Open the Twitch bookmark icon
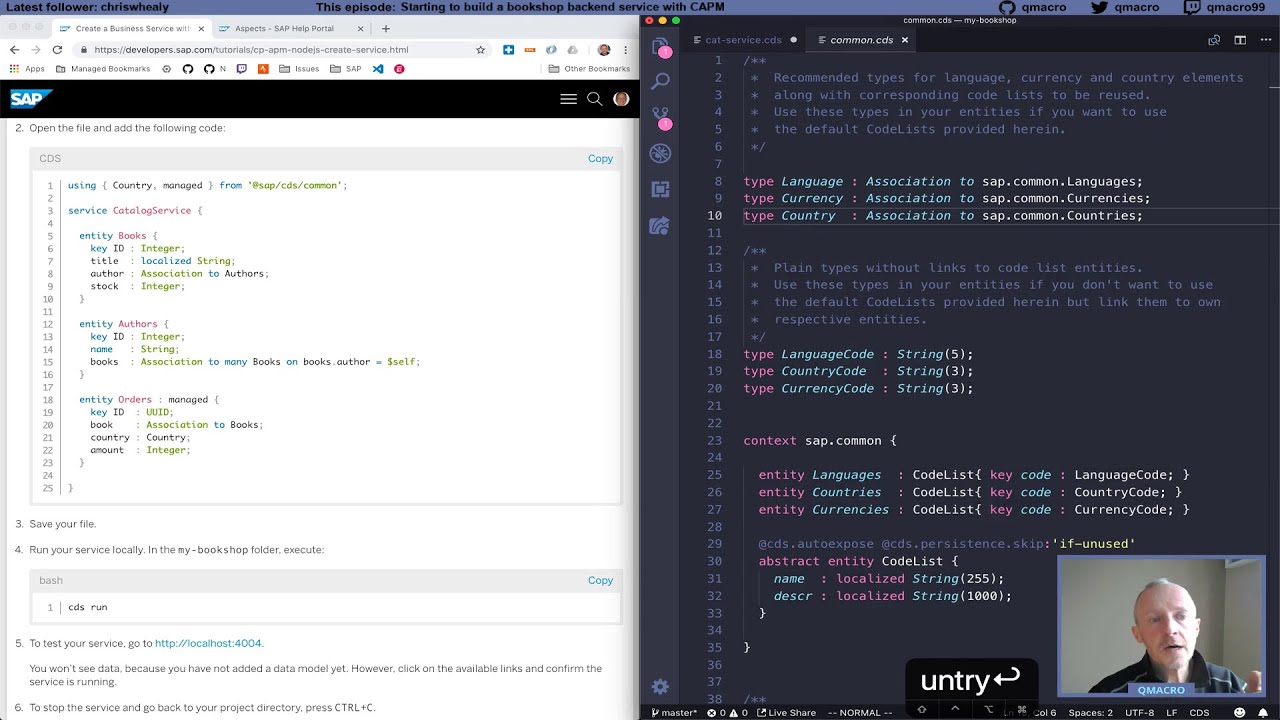This screenshot has width=1280, height=720. pos(241,69)
